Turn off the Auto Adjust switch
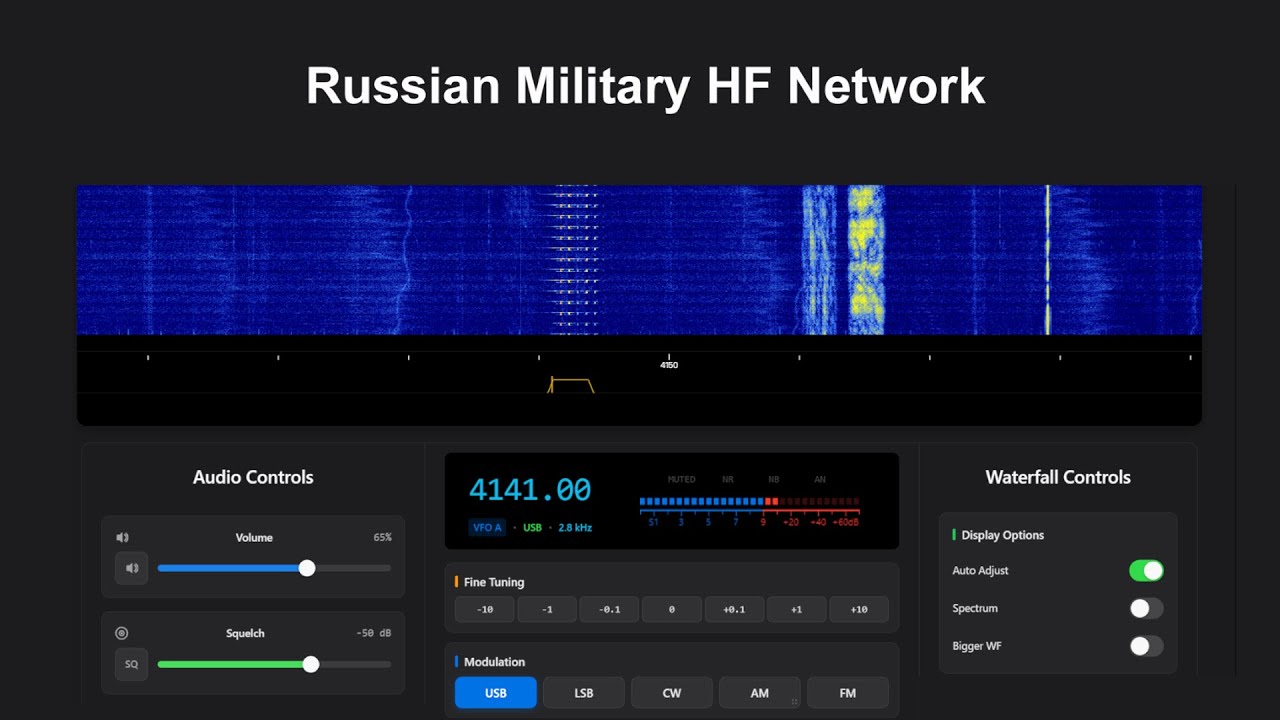The width and height of the screenshot is (1280, 720). tap(1146, 570)
